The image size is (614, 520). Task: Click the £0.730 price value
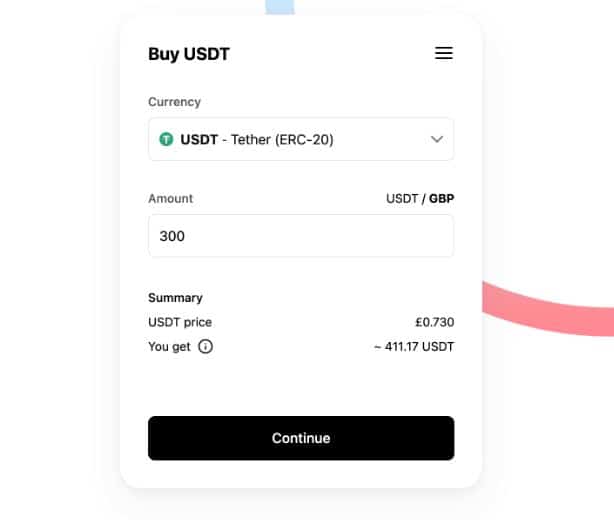point(435,322)
